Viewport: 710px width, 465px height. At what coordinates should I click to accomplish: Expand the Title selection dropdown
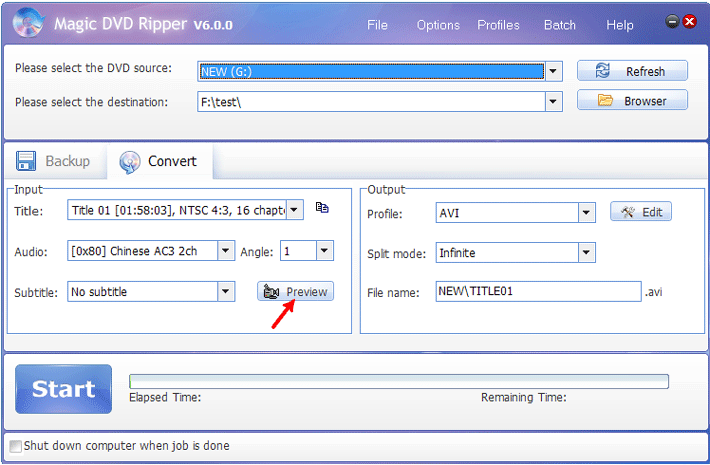[x=294, y=210]
